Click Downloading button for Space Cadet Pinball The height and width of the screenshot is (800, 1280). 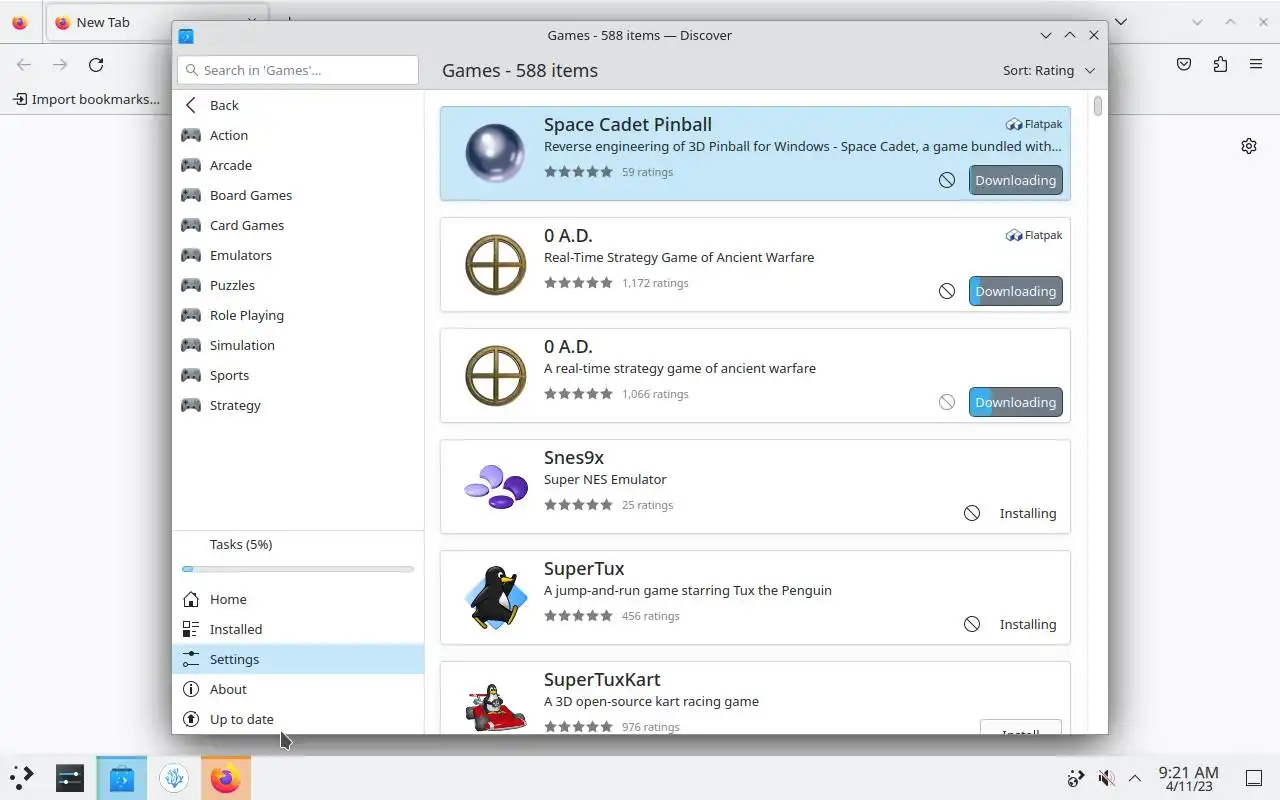pyautogui.click(x=1015, y=180)
